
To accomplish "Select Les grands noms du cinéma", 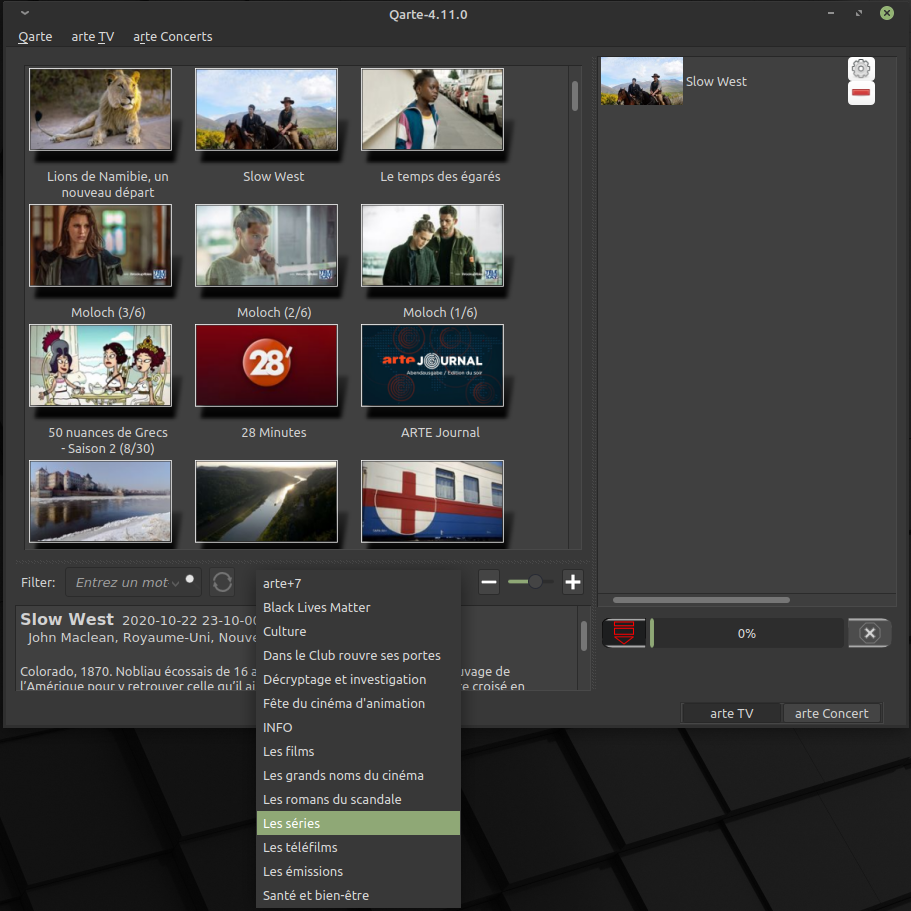I will pos(358,775).
